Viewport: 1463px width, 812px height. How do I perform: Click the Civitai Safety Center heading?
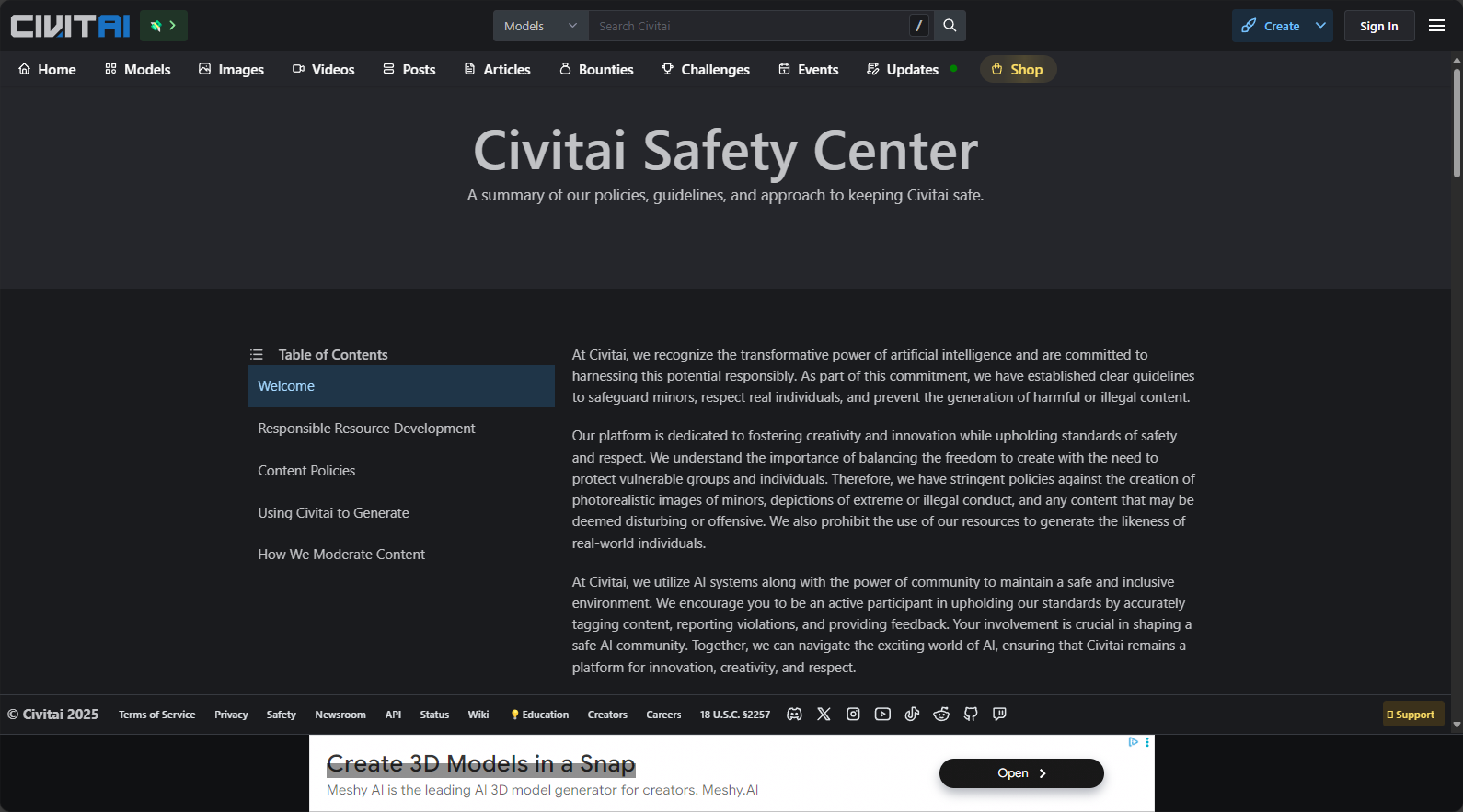click(x=725, y=150)
